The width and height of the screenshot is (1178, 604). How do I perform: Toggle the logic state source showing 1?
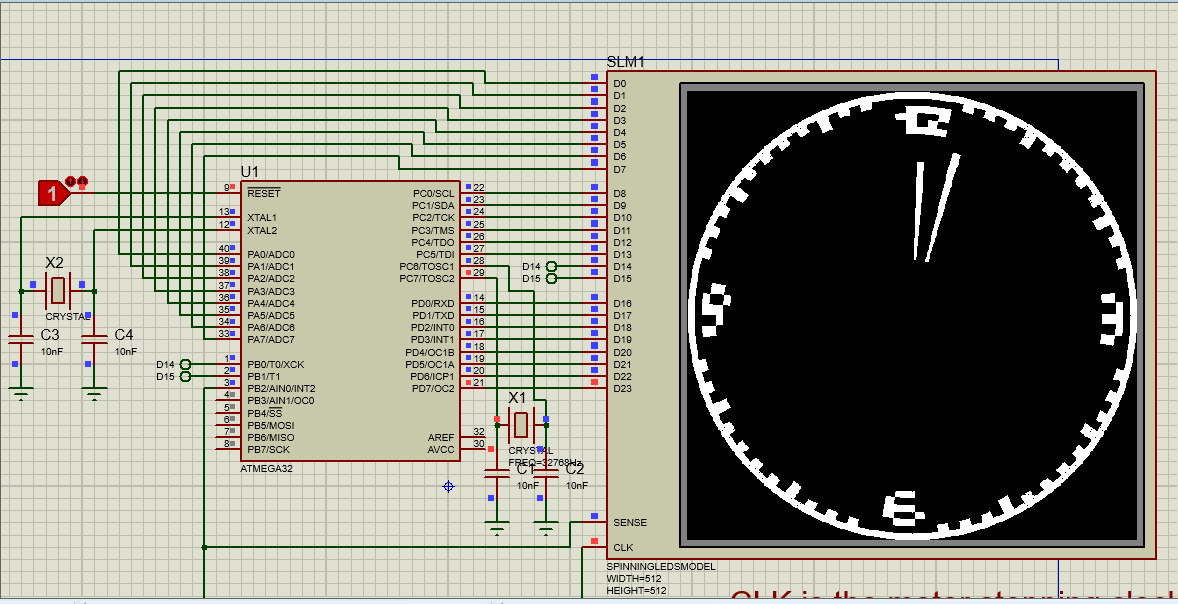[53, 193]
